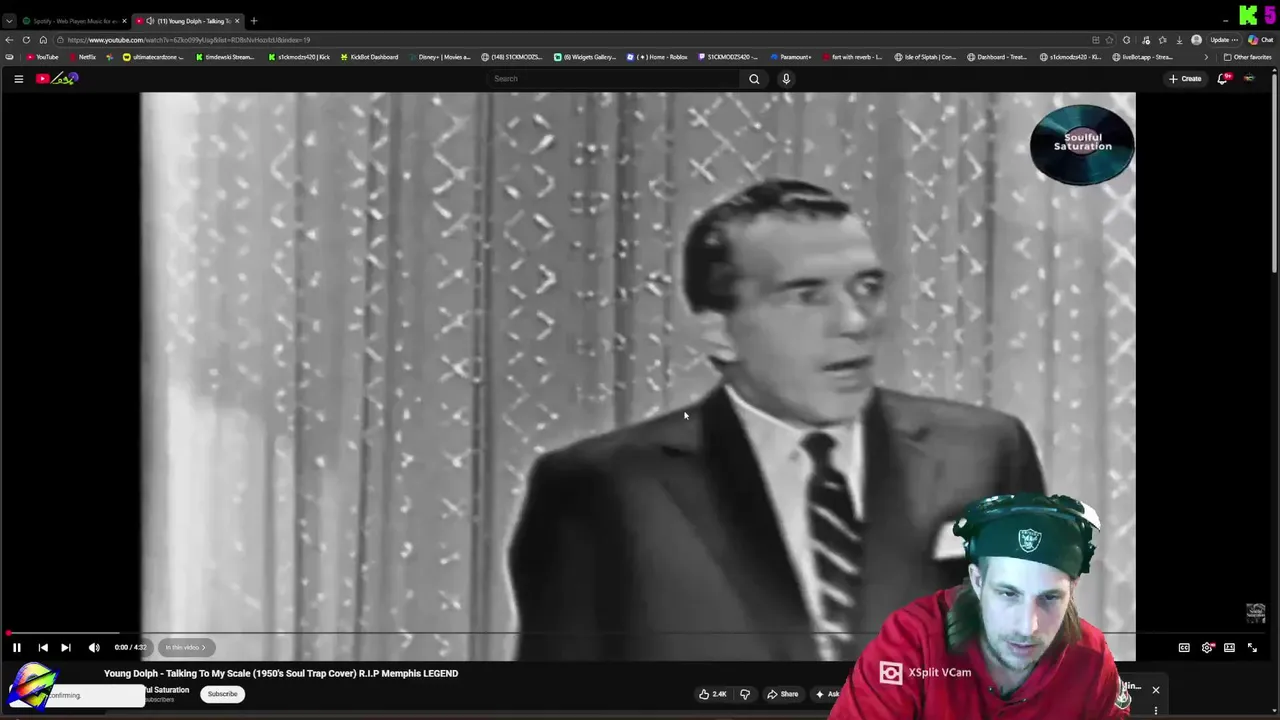Go to YouTube home via logo
Screen dimensions: 1280x720
[x=57, y=79]
